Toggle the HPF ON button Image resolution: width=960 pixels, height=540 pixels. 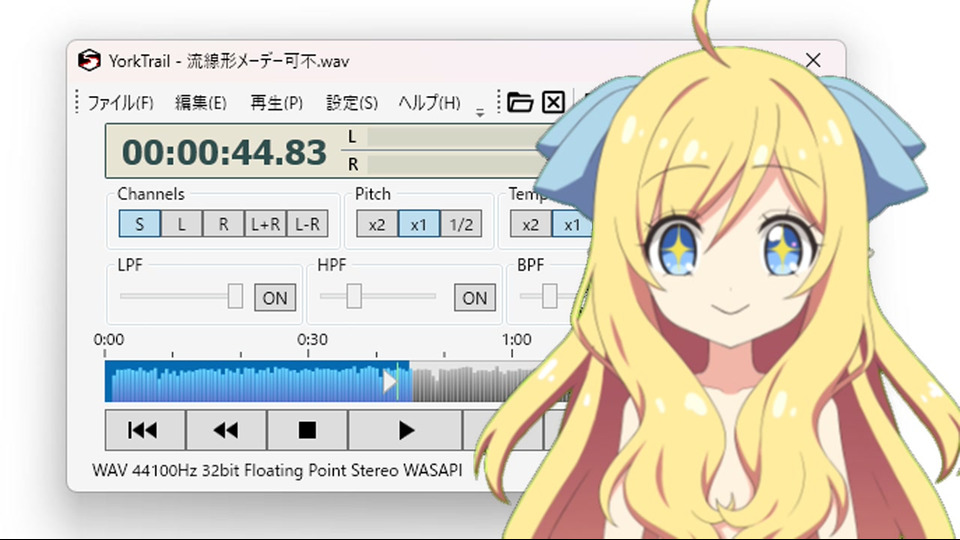point(474,298)
